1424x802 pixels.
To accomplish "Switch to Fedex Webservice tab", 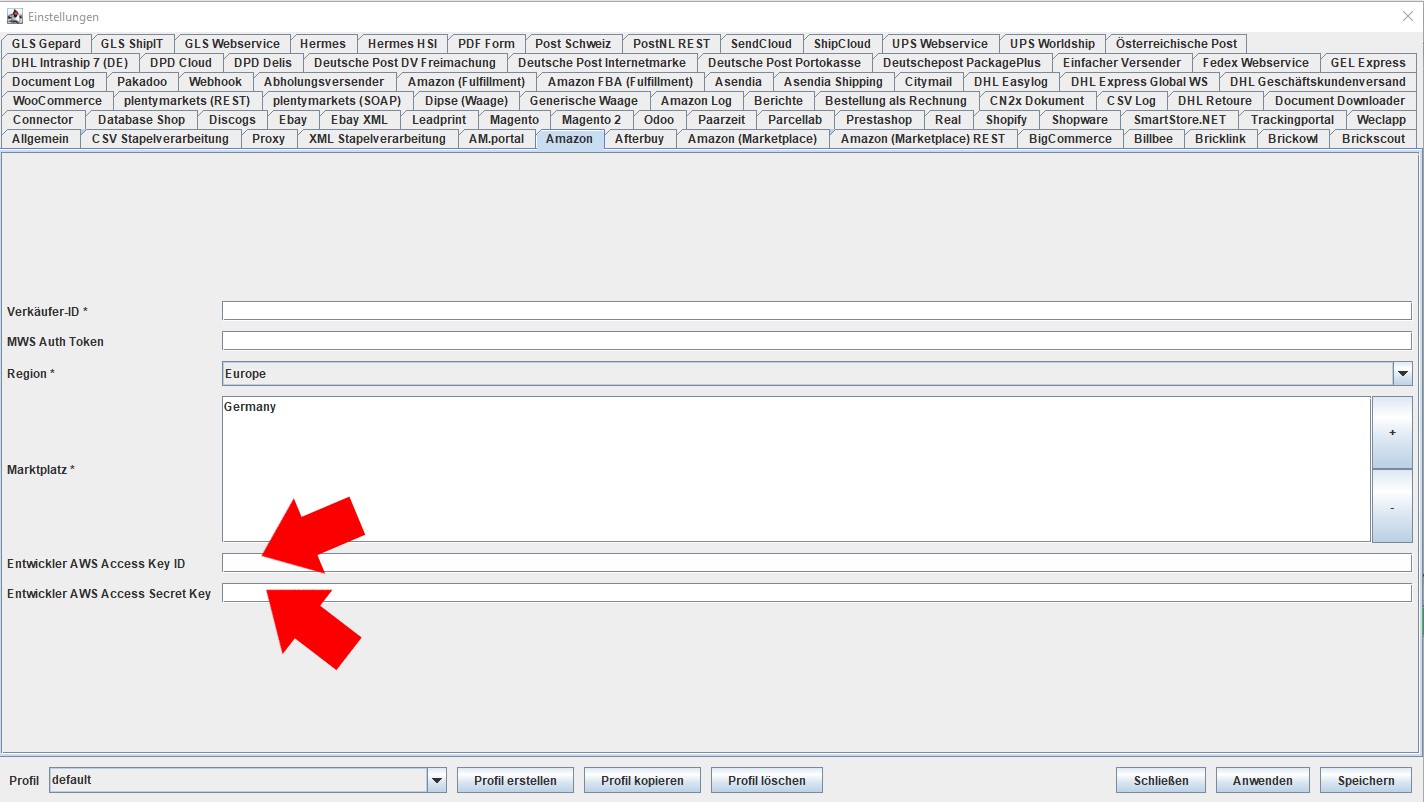I will tap(1256, 63).
